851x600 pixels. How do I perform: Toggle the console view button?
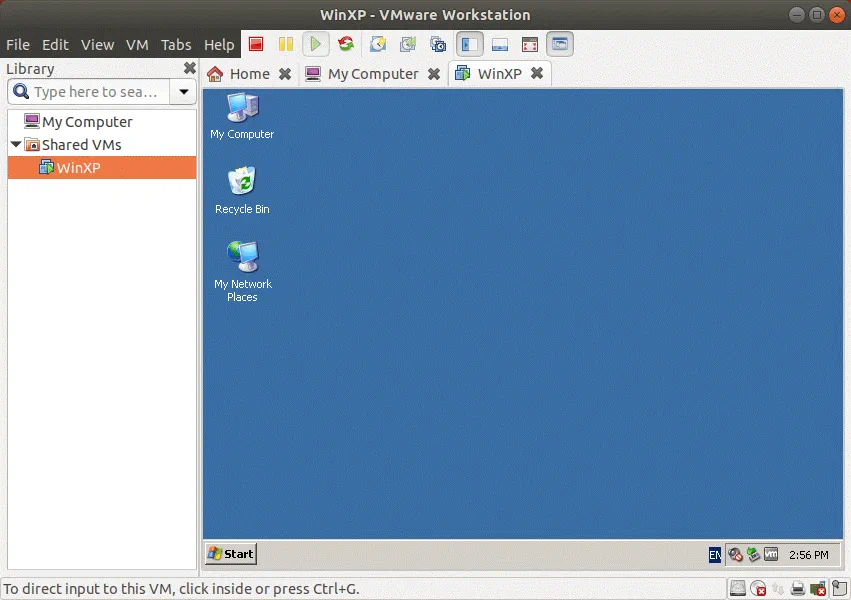[x=560, y=44]
